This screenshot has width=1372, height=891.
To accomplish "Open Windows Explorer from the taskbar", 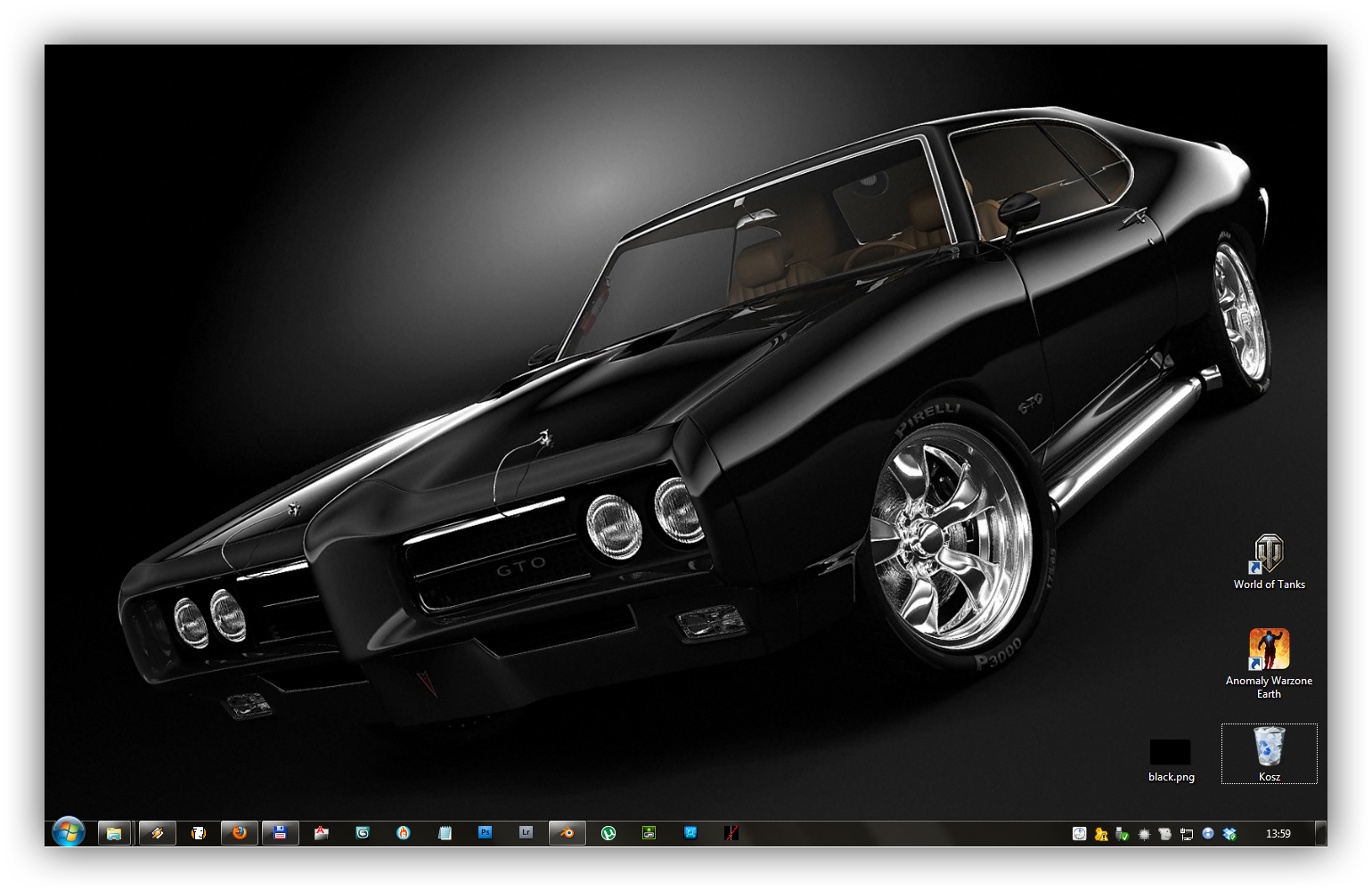I will (114, 833).
